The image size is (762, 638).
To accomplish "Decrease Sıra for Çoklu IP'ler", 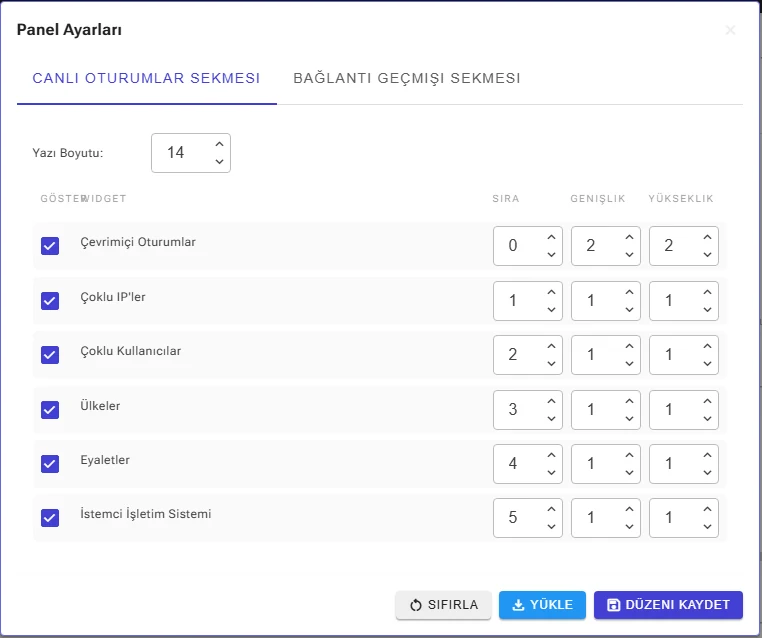I will [551, 309].
